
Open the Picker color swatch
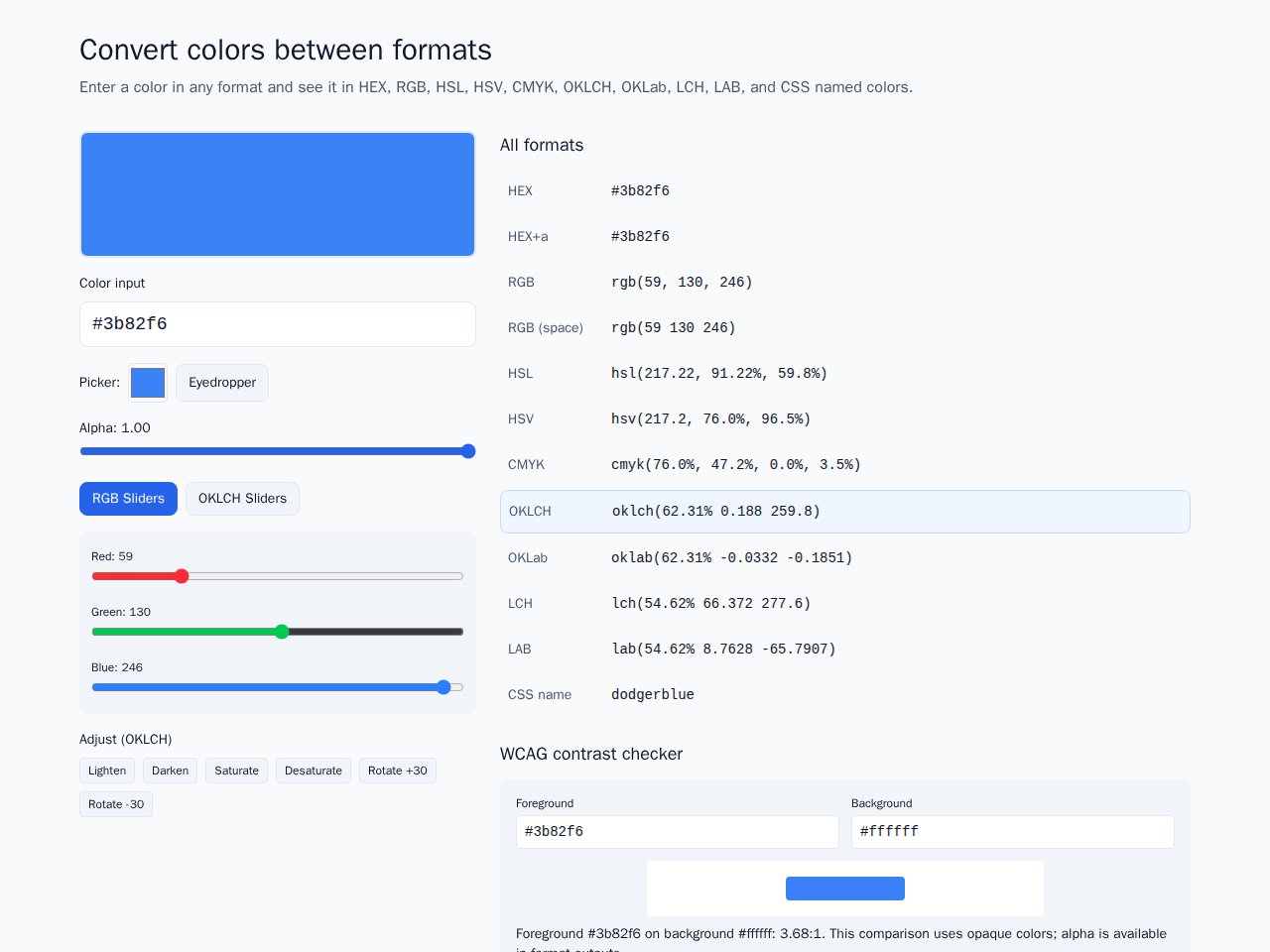pyautogui.click(x=148, y=383)
